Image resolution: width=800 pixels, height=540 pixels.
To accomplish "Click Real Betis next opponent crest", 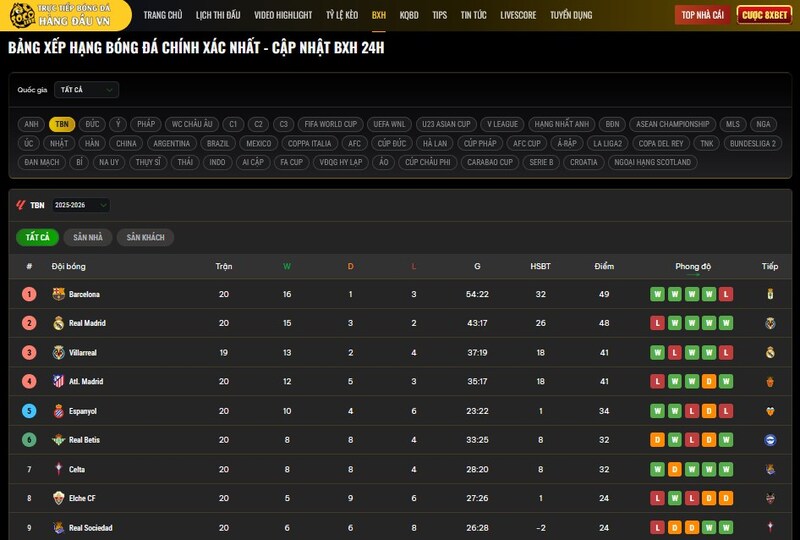I will coord(770,440).
